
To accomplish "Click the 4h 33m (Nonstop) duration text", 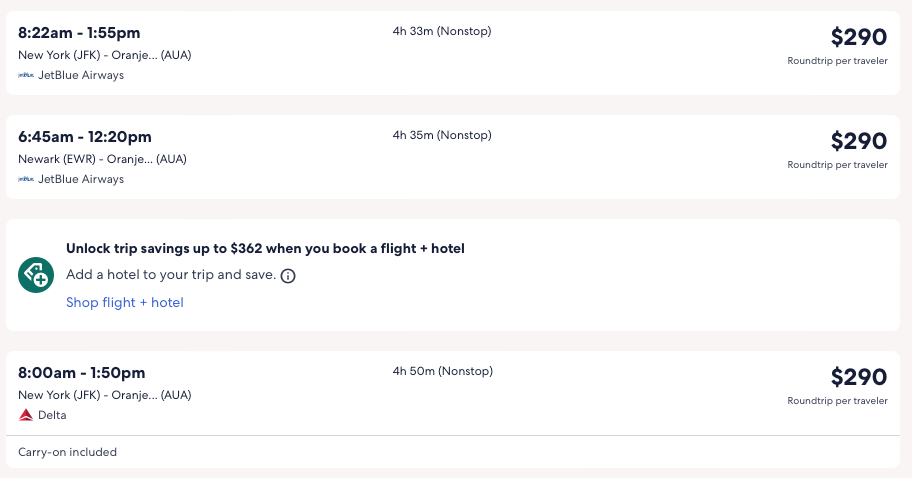I will pos(442,31).
